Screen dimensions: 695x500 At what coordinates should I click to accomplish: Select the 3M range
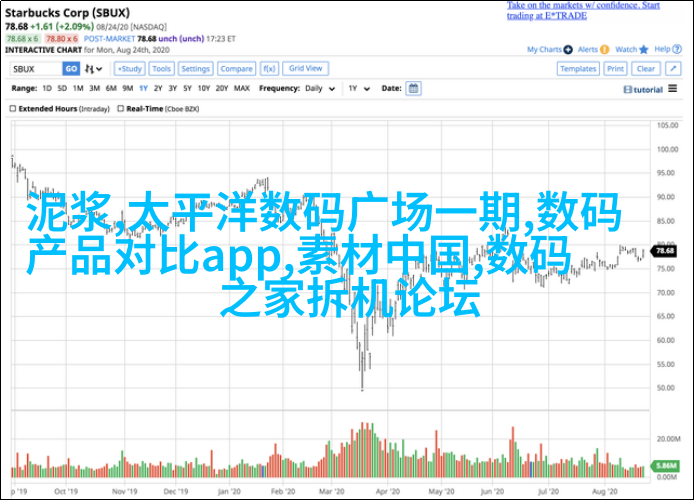(94, 89)
